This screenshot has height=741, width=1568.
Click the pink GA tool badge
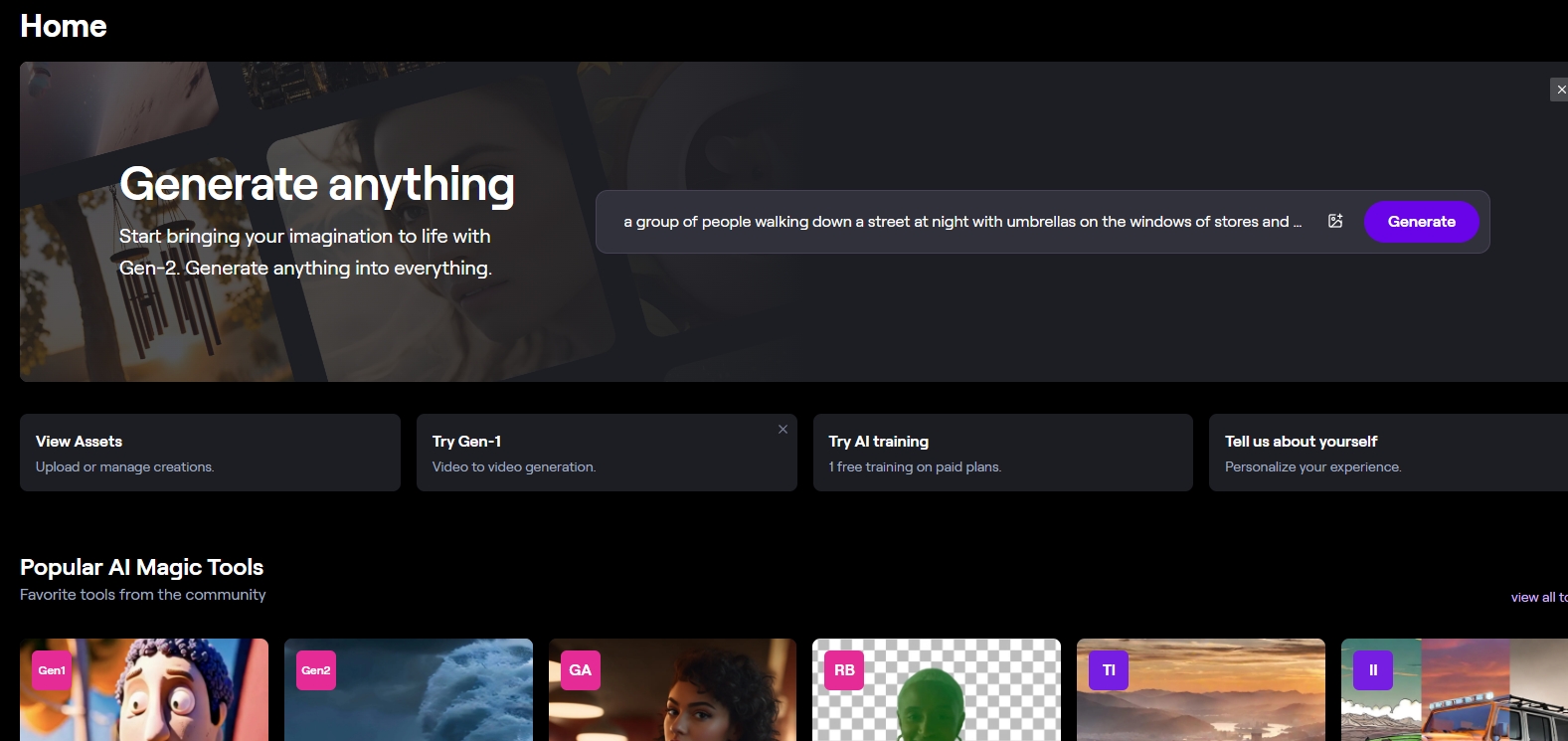click(x=581, y=670)
